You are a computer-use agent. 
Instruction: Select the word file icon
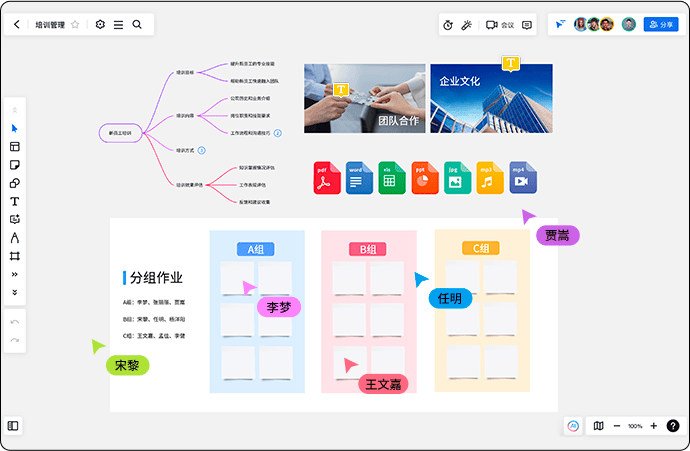coord(359,178)
